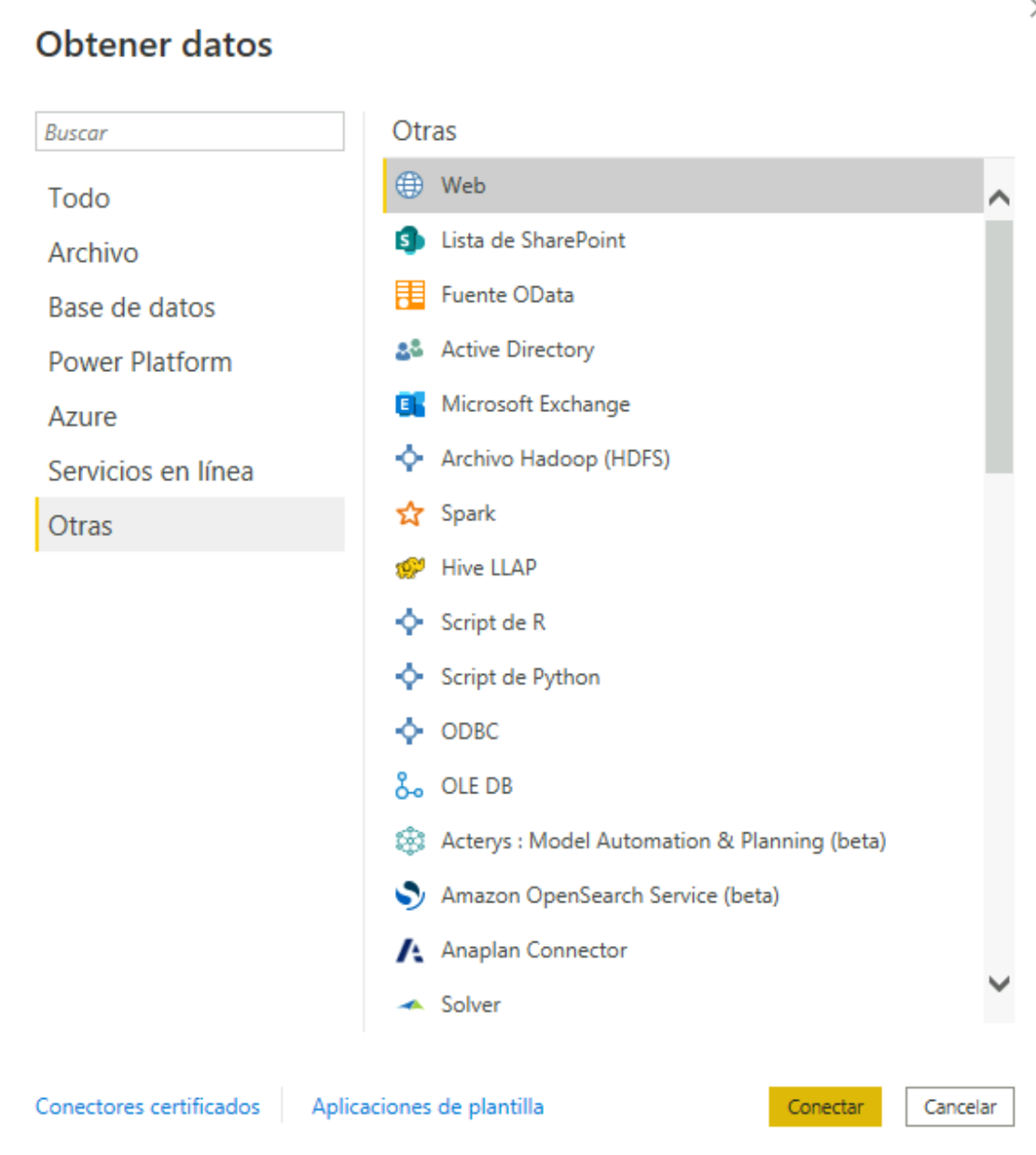Click the Microsoft Exchange icon

tap(410, 404)
